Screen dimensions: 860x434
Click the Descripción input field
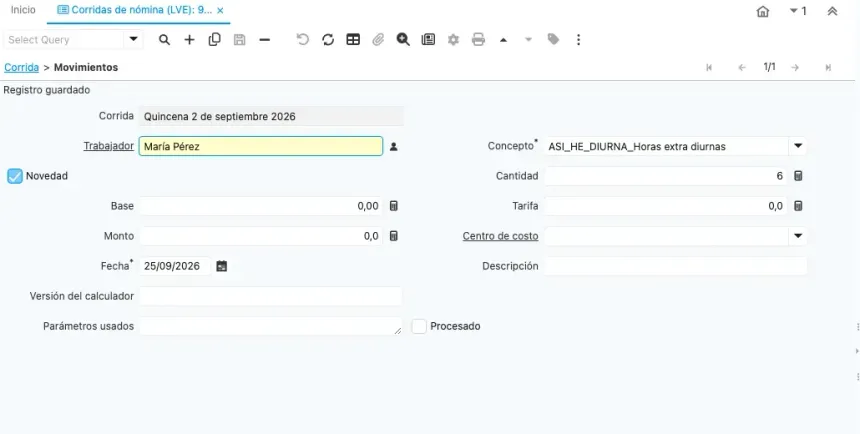(x=676, y=266)
